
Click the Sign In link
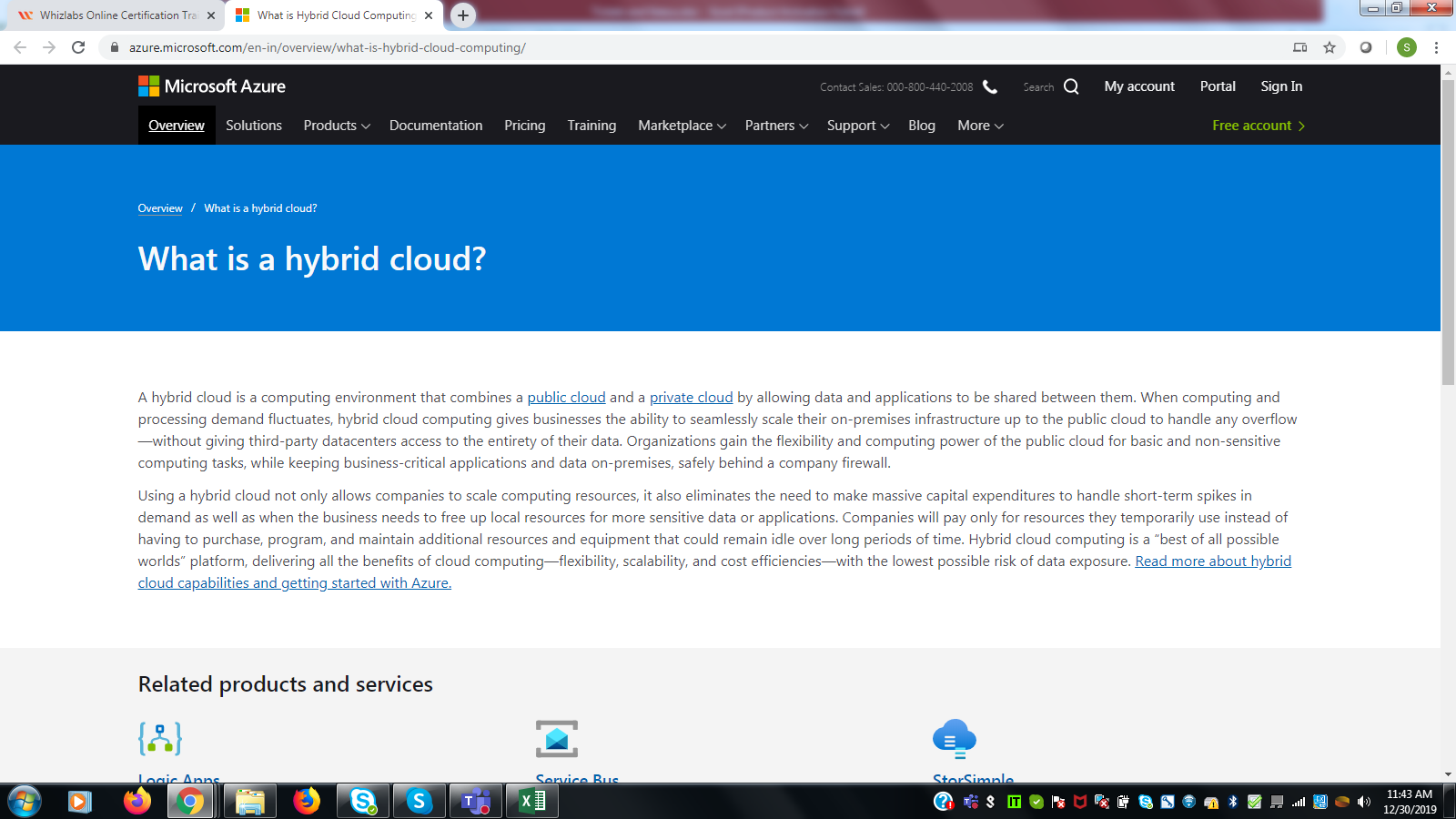tap(1281, 86)
